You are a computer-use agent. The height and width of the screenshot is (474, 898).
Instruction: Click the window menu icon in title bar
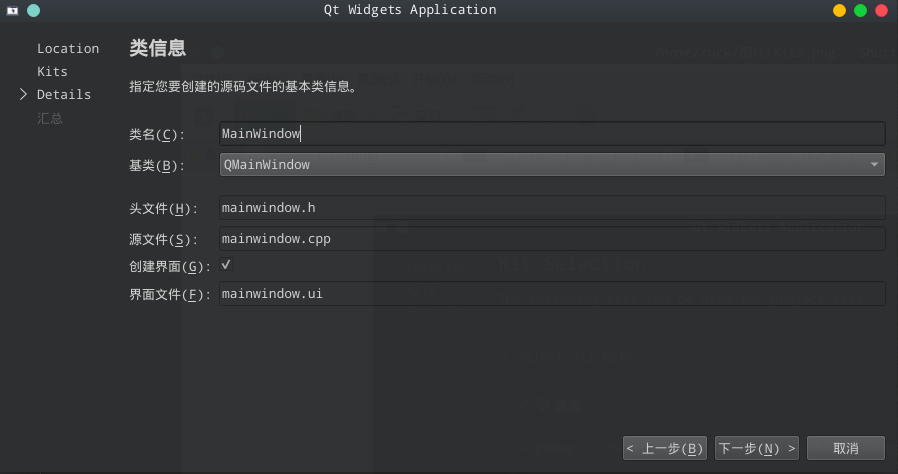pyautogui.click(x=13, y=11)
